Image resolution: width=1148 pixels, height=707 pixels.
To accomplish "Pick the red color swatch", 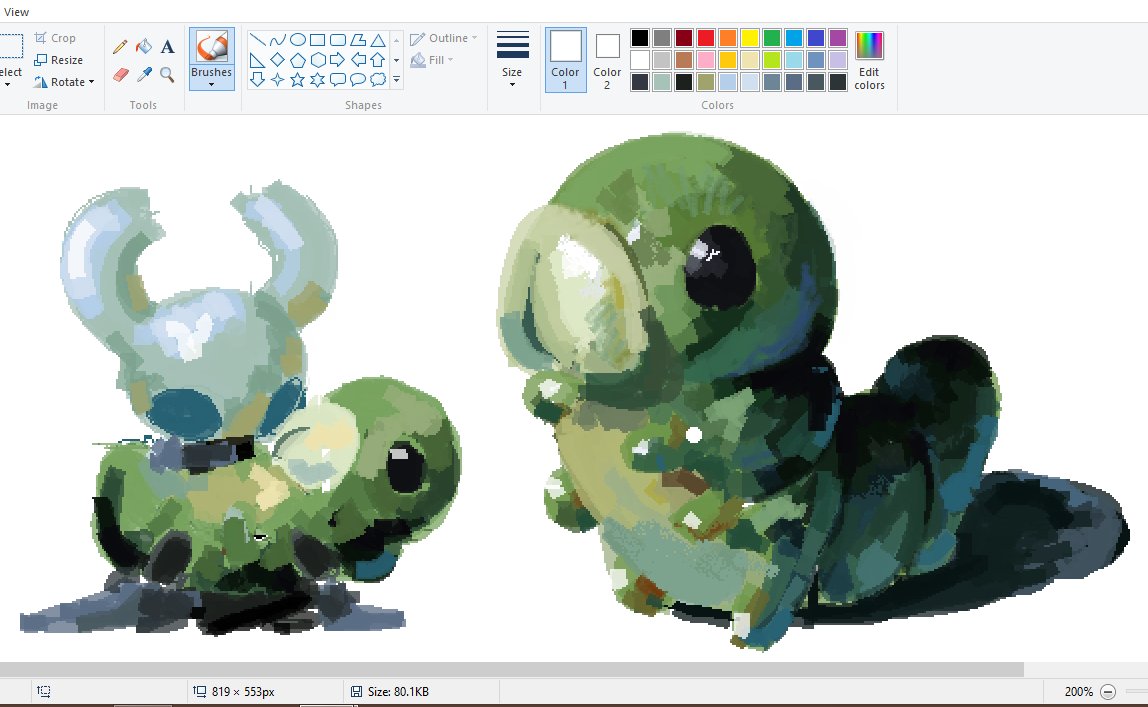I will click(x=706, y=38).
